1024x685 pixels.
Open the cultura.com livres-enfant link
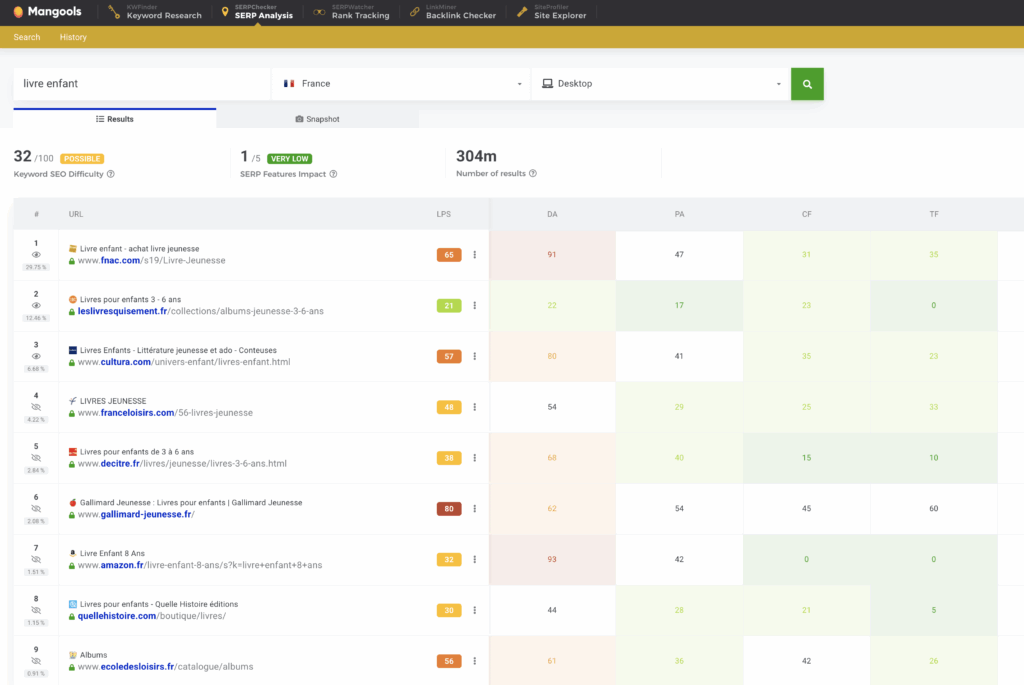(184, 362)
